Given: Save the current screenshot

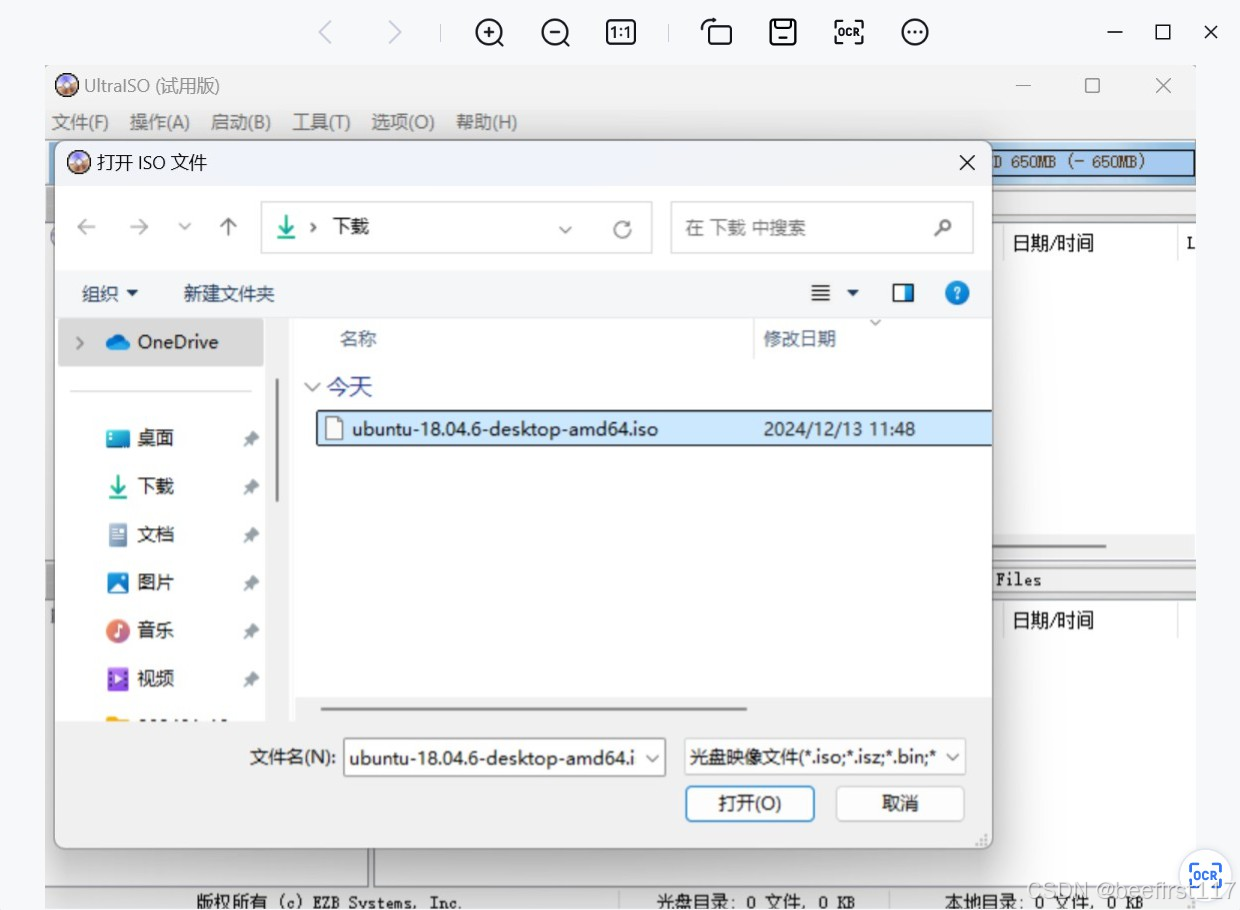Looking at the screenshot, I should [x=783, y=32].
